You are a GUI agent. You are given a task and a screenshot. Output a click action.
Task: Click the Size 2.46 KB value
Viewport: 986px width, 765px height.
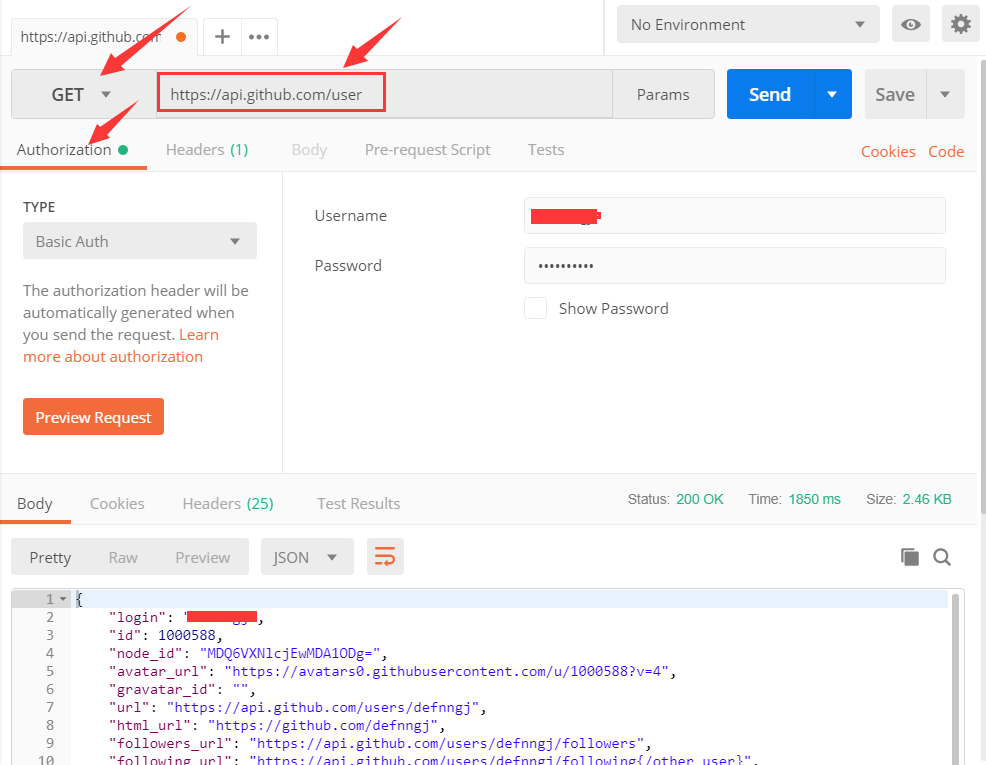(927, 499)
